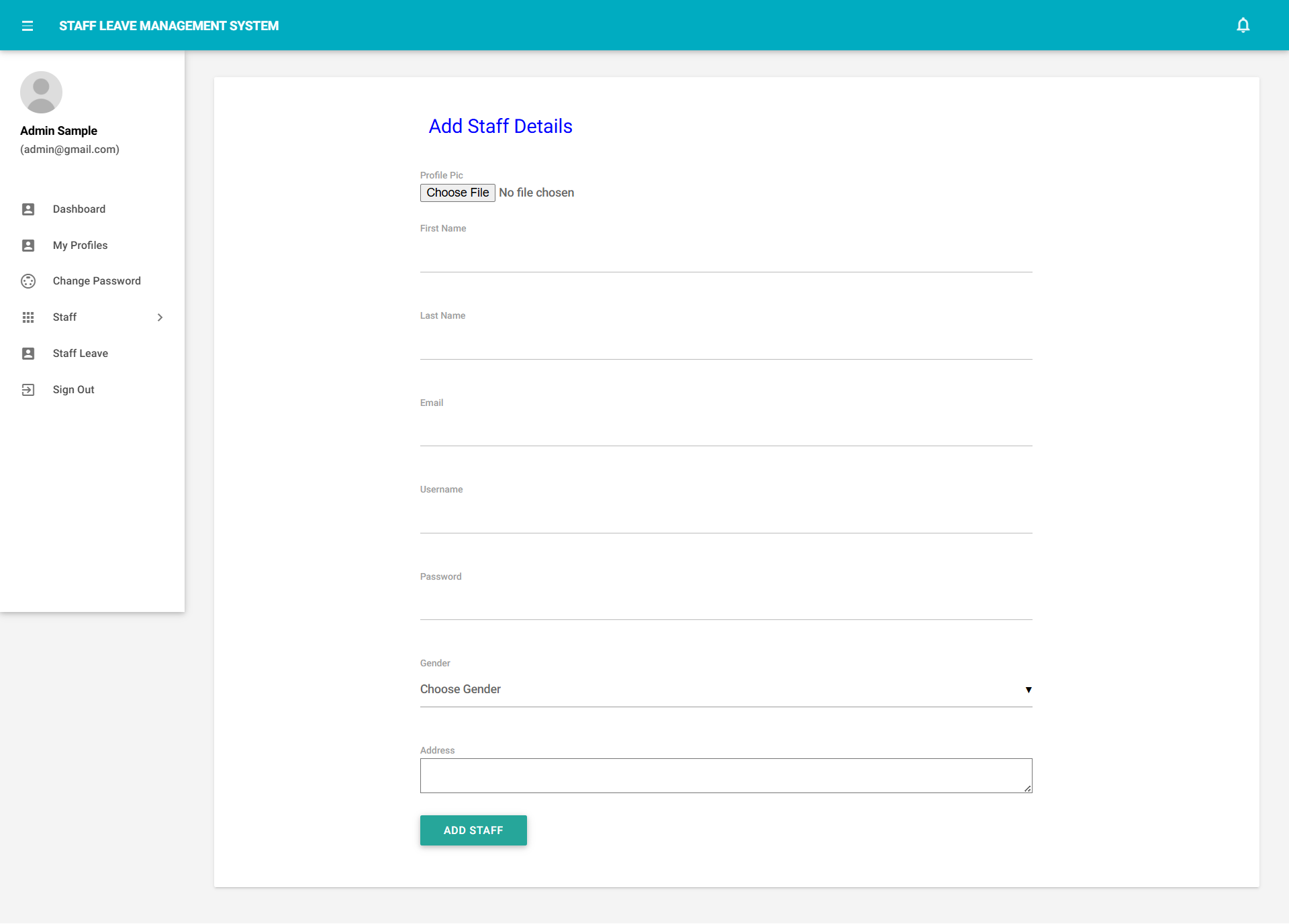Click the Staff Leave sidebar icon
Viewport: 1289px width, 924px height.
(x=28, y=354)
